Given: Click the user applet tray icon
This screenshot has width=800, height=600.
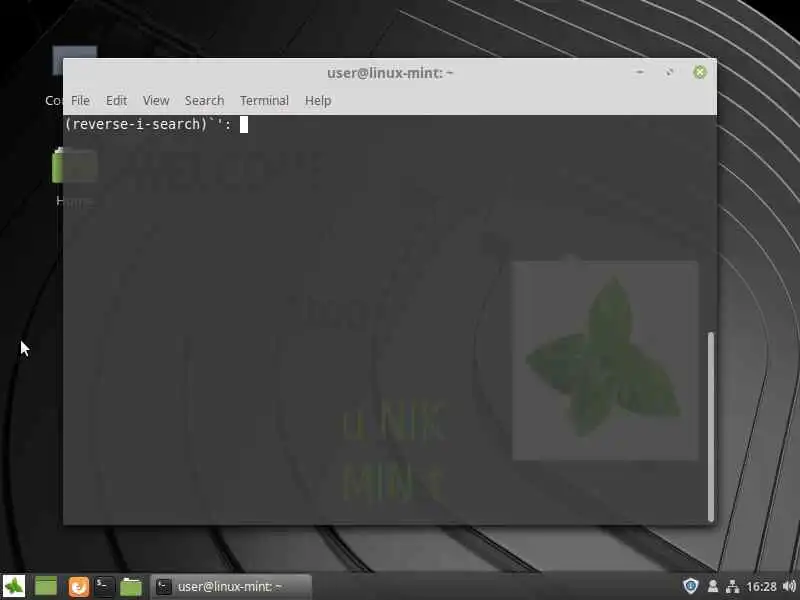Looking at the screenshot, I should click(x=713, y=586).
